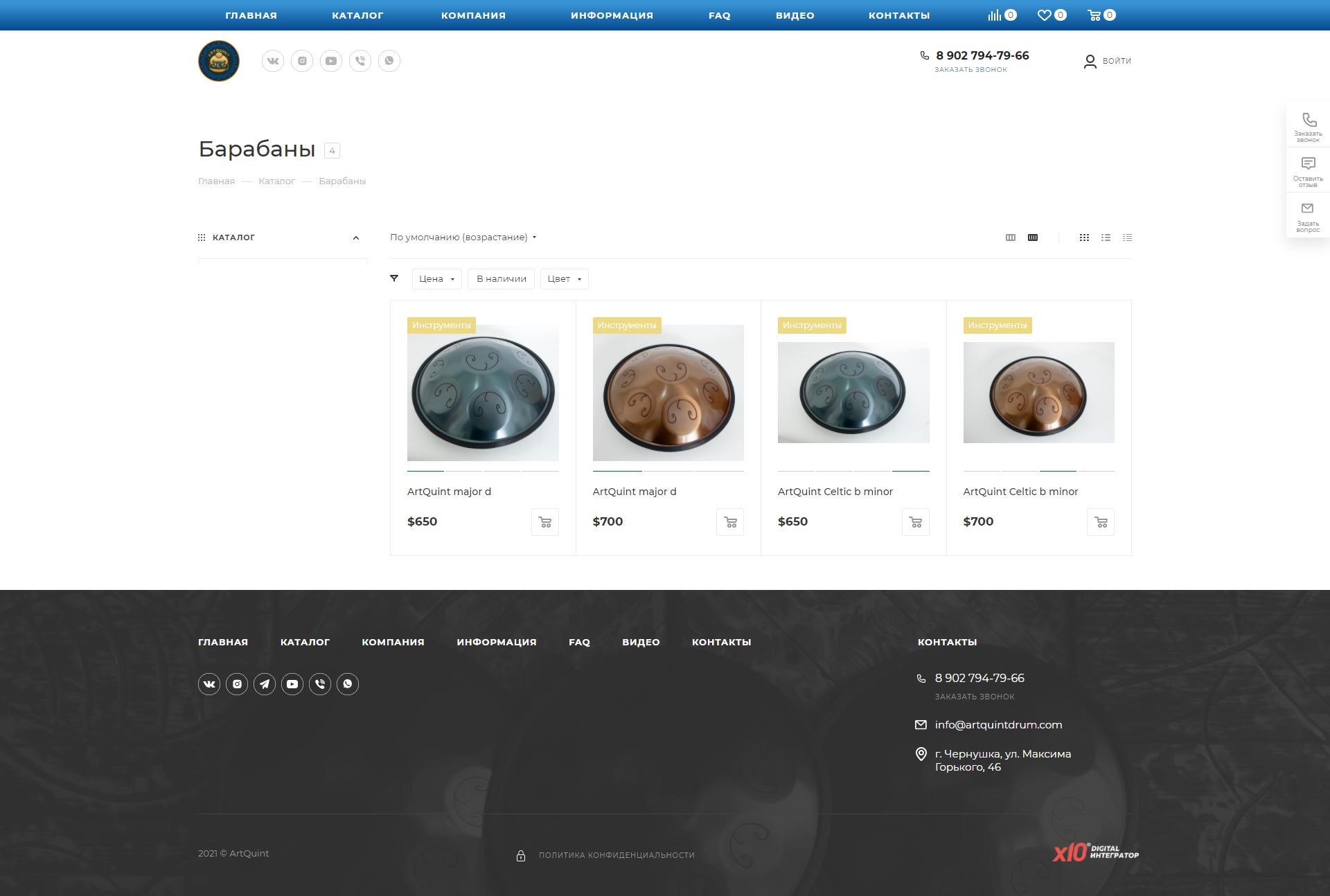This screenshot has height=896, width=1330.
Task: Open КАТАЛОГ in top navigation
Action: pos(357,15)
